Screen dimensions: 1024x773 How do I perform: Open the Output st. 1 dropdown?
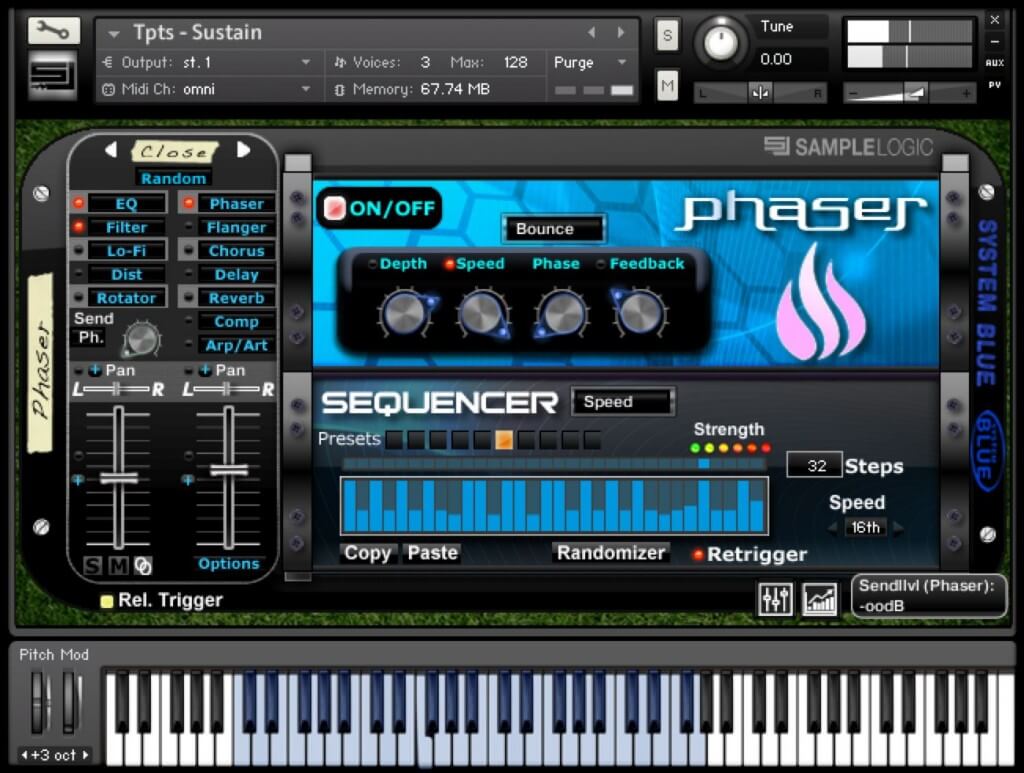pos(206,62)
